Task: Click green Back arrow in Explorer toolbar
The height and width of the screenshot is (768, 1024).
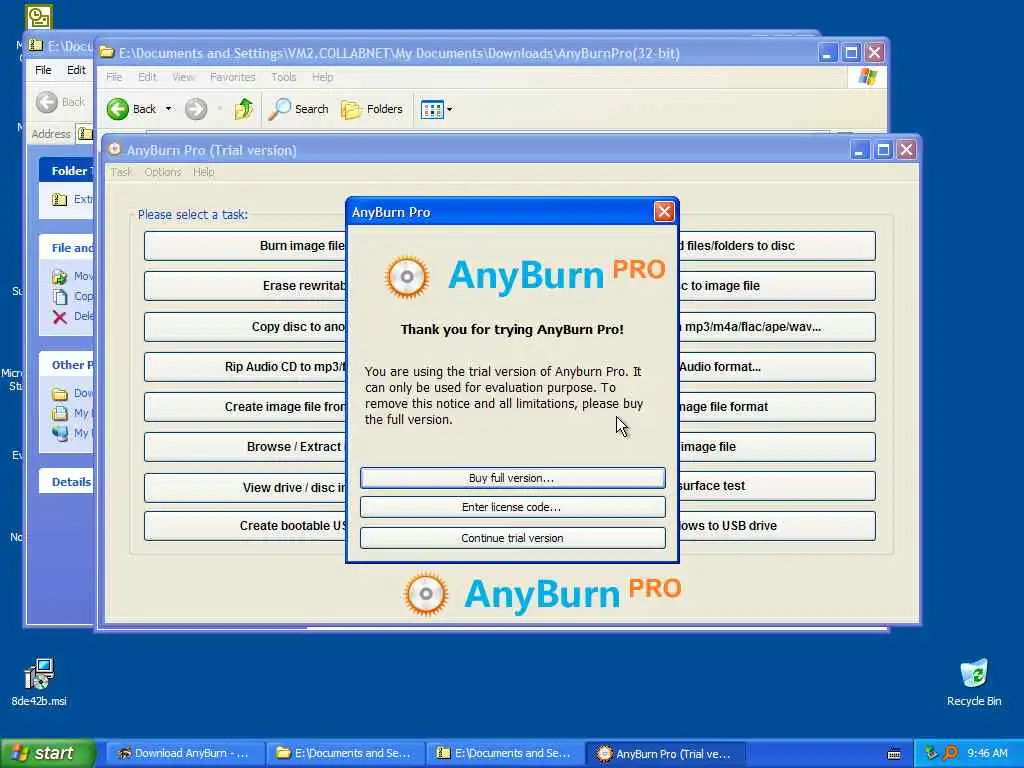Action: click(118, 109)
